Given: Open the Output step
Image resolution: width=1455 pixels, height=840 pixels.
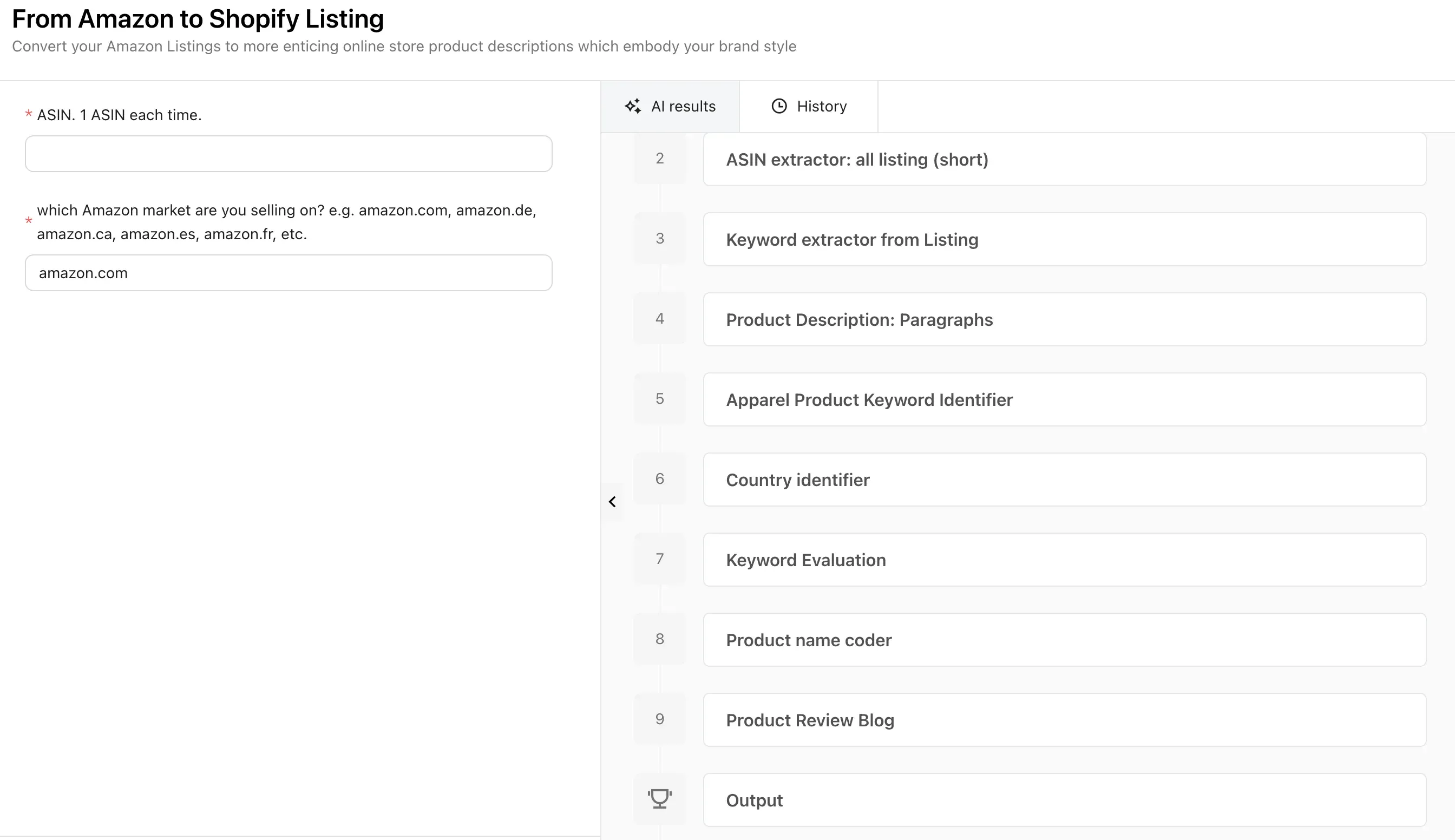Looking at the screenshot, I should 1064,799.
